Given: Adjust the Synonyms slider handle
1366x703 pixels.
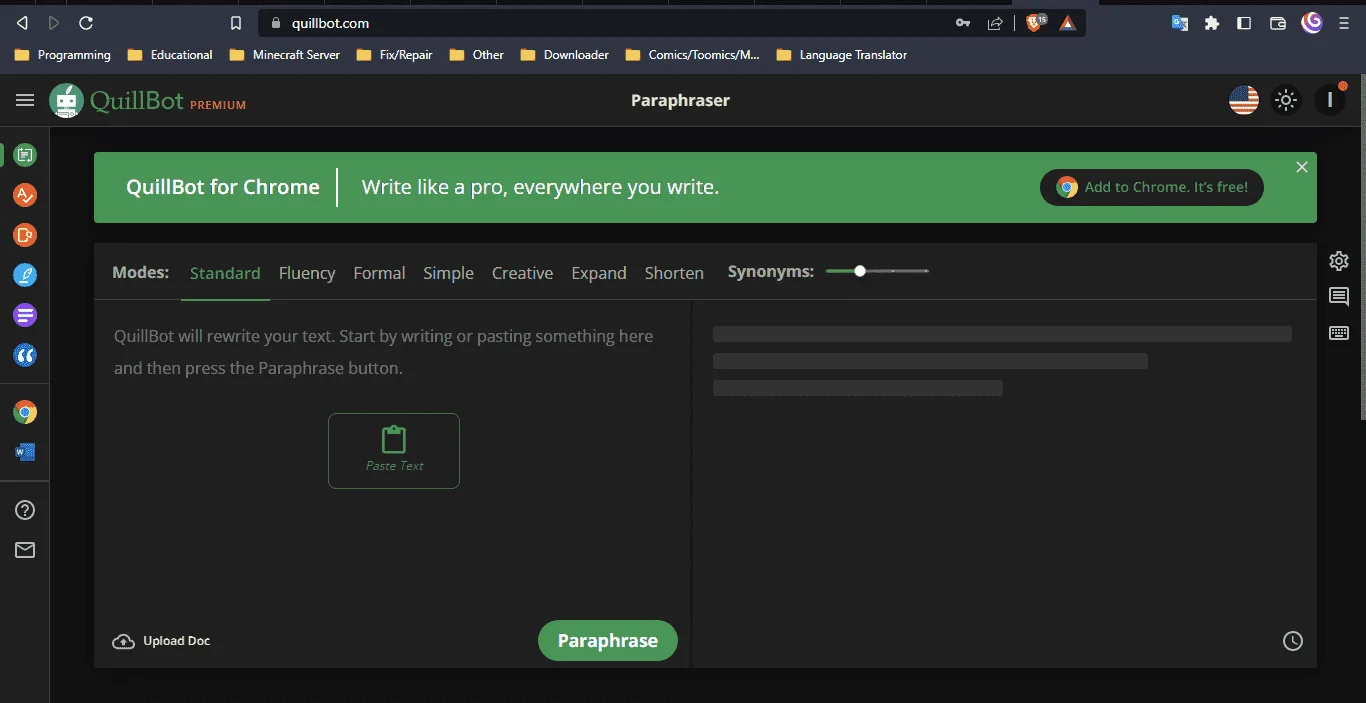Looking at the screenshot, I should coord(860,271).
